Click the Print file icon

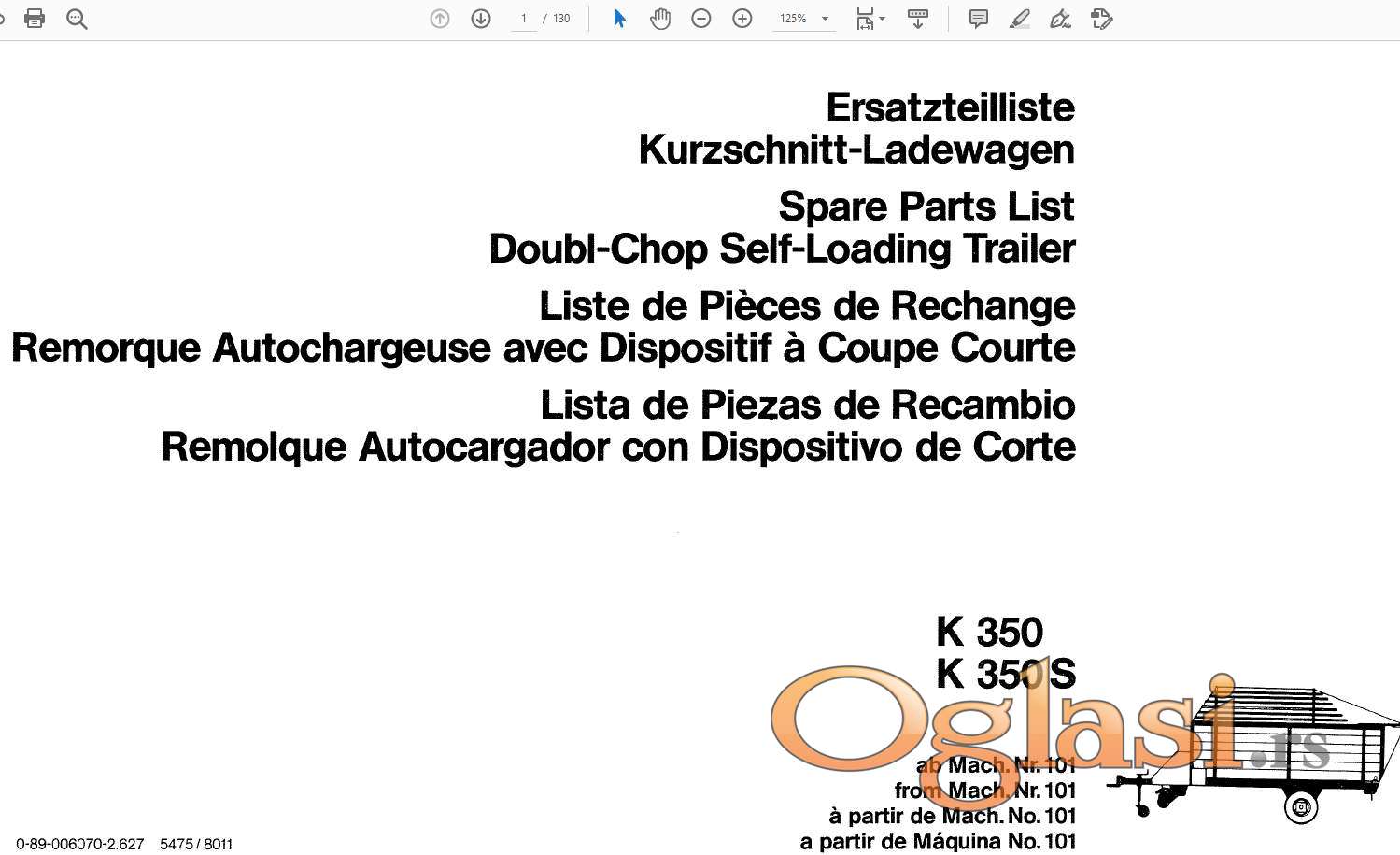pyautogui.click(x=35, y=19)
